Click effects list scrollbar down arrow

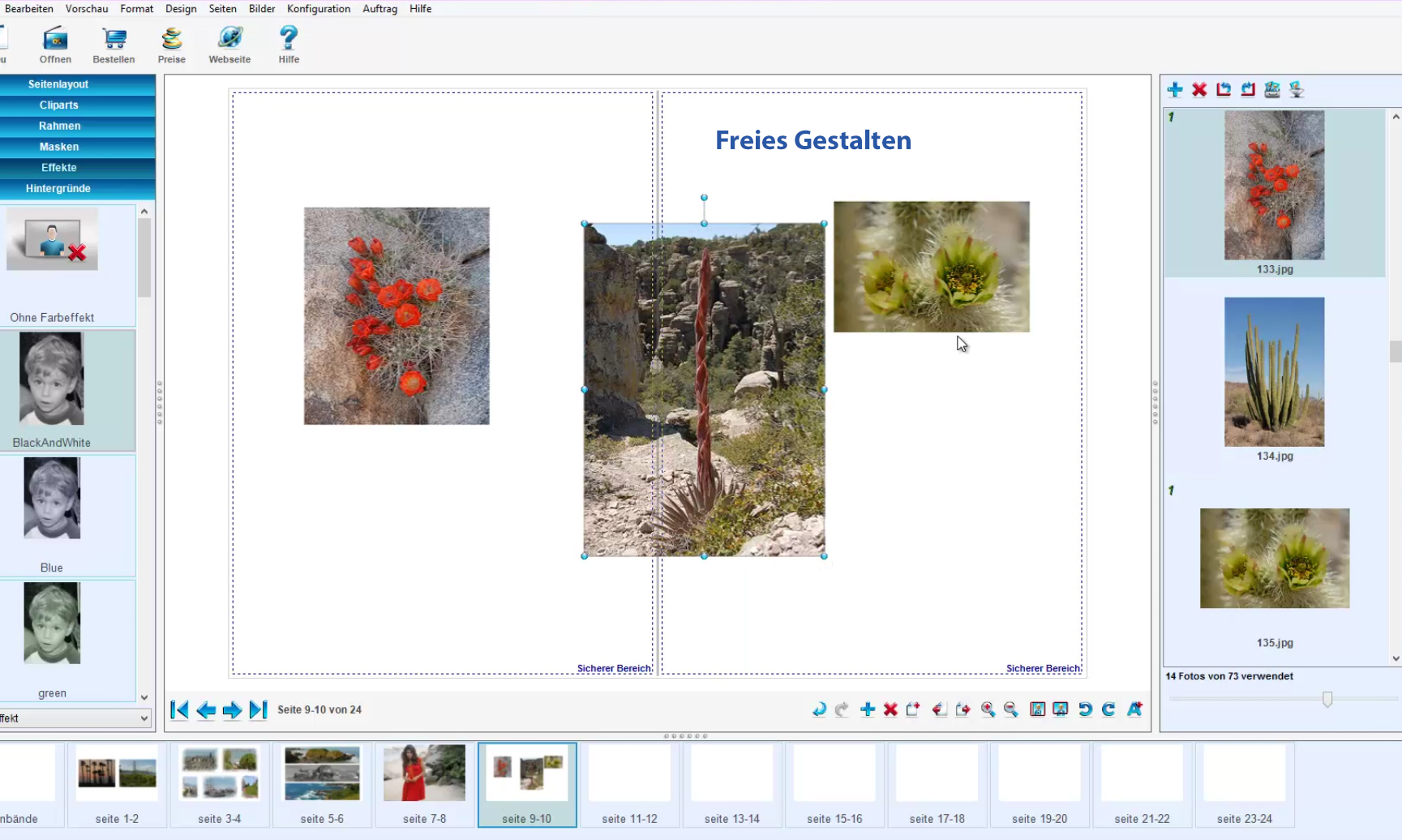pyautogui.click(x=144, y=697)
